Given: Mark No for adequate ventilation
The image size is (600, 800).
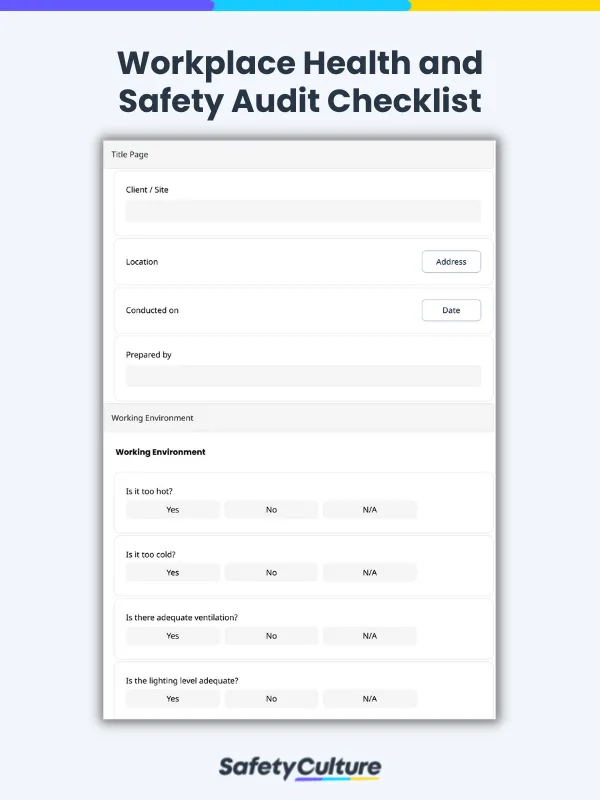Looking at the screenshot, I should (271, 636).
